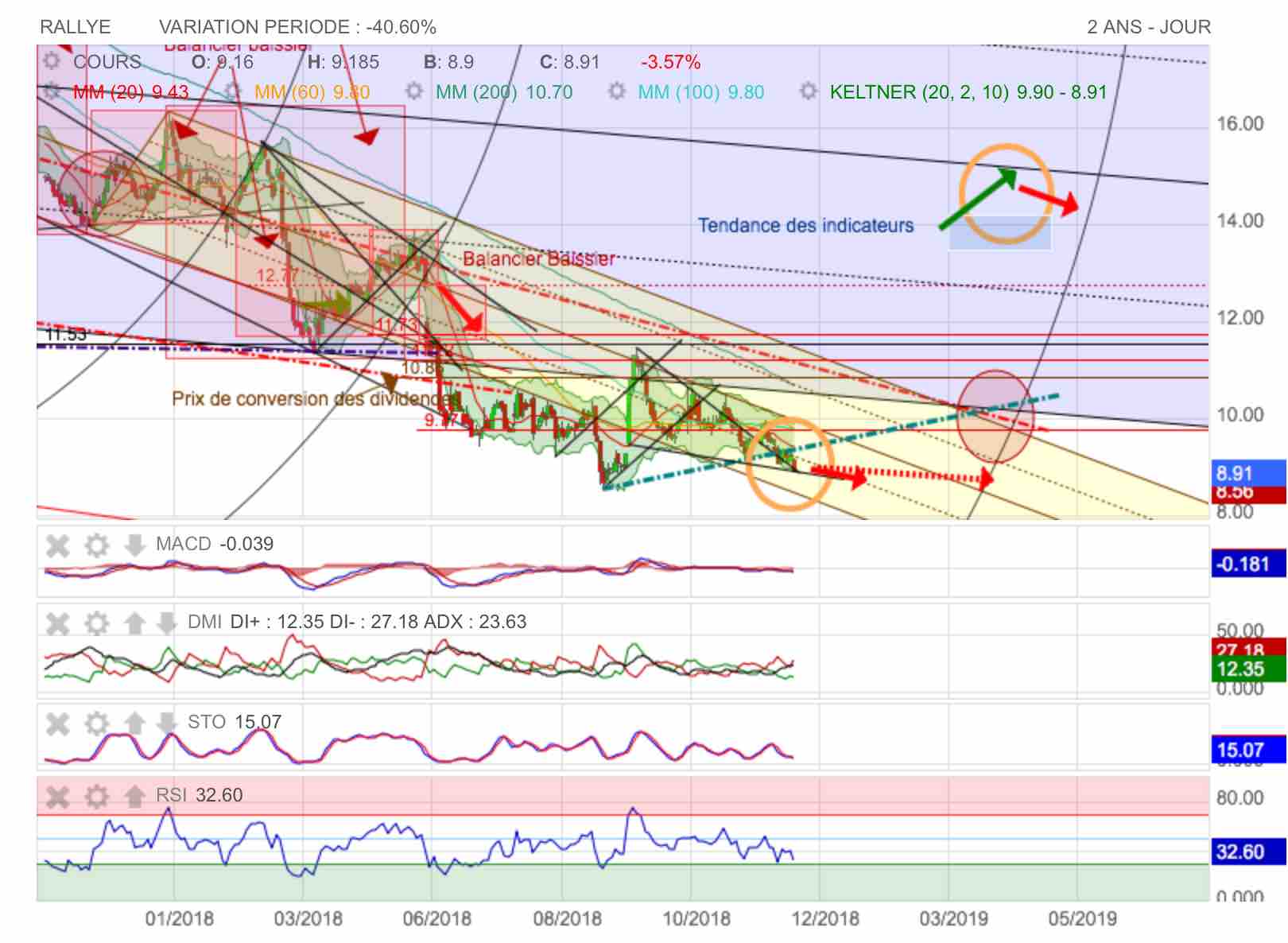Click the MACD -0.181 axis value tag
Viewport: 1288px width, 943px height.
pos(1248,564)
